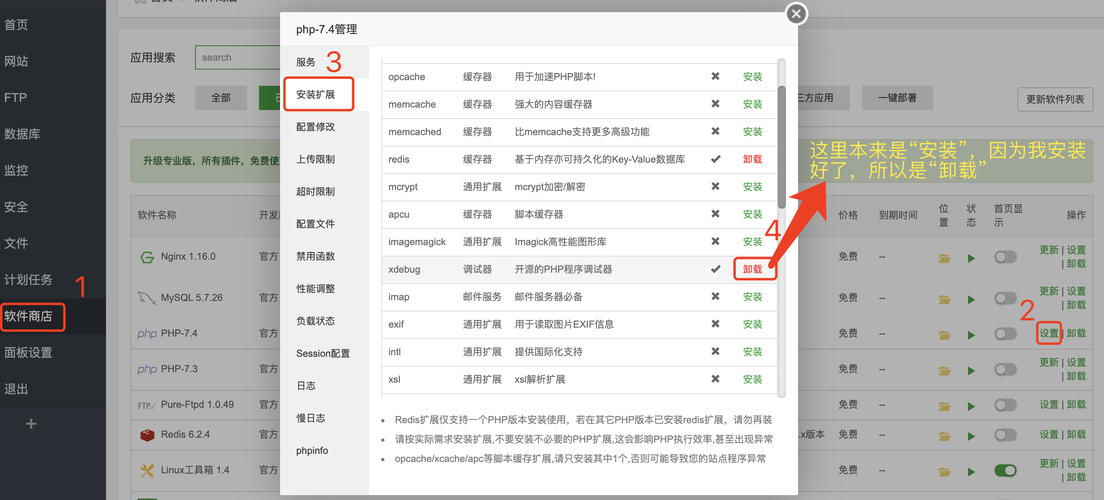Screen dimensions: 1104x500
Task: Uninstall the xdebug extension
Action: (x=752, y=269)
